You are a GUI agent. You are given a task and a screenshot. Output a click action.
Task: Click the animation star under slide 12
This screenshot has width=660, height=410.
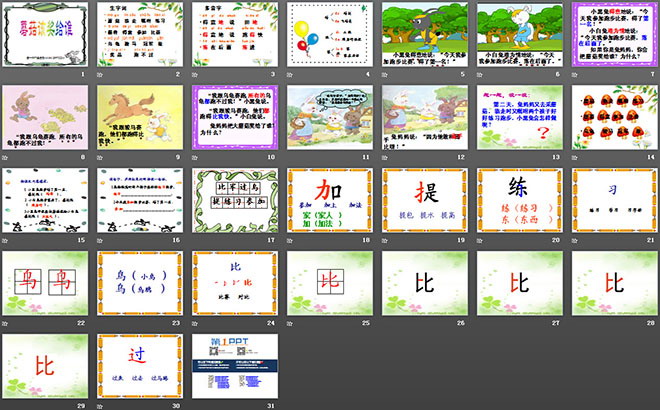click(x=385, y=157)
